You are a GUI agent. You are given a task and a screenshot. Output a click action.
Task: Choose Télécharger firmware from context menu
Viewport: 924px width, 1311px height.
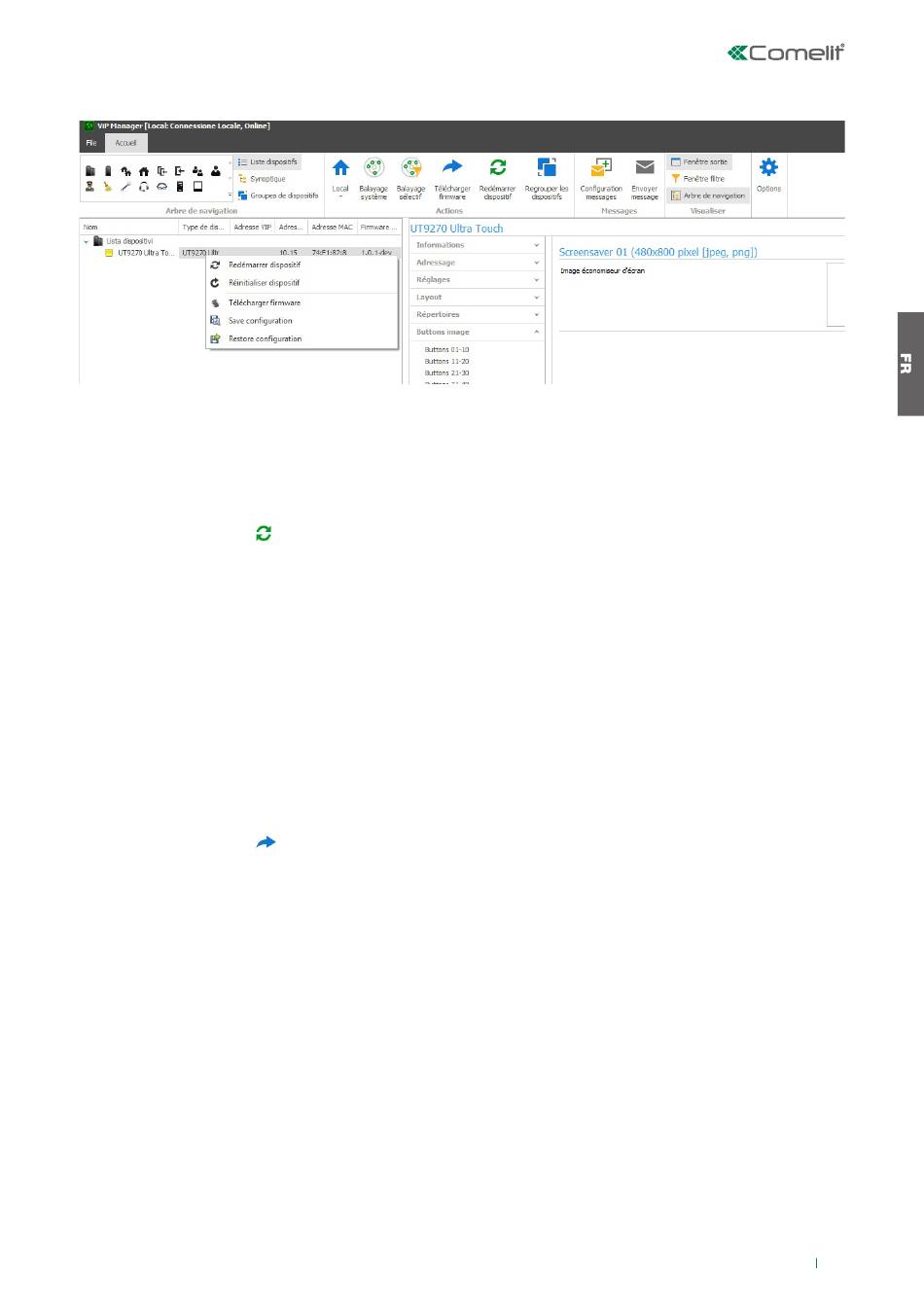tap(302, 302)
